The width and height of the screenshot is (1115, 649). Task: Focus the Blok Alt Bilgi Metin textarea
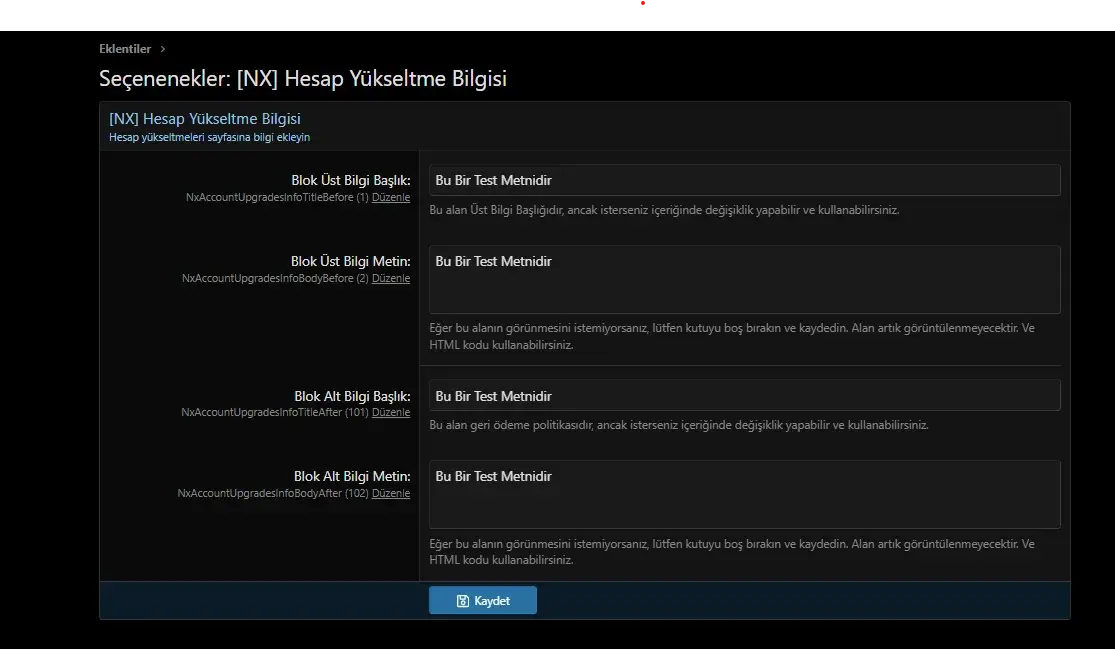(744, 495)
